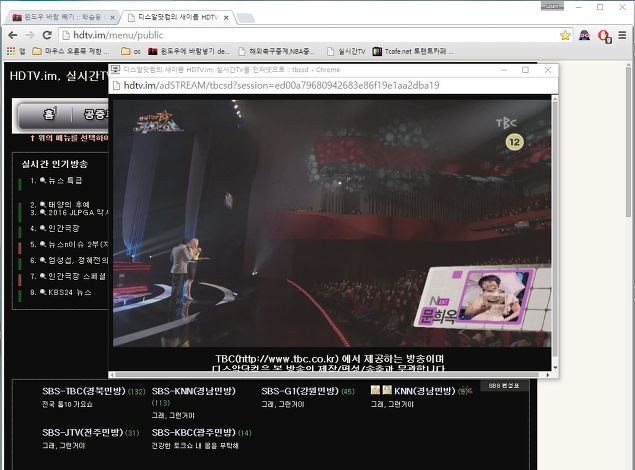
Task: Click the red Opera-style extension icon
Action: 604,36
